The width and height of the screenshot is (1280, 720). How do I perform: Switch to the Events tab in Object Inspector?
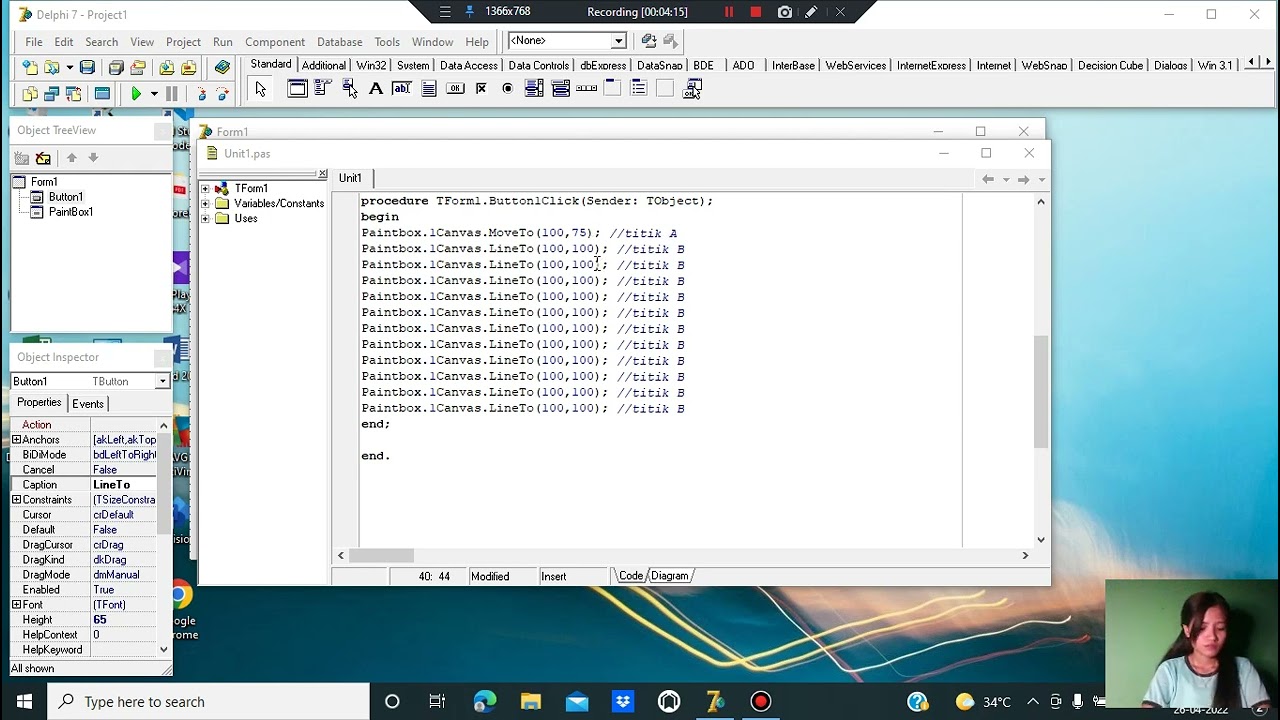[x=88, y=404]
